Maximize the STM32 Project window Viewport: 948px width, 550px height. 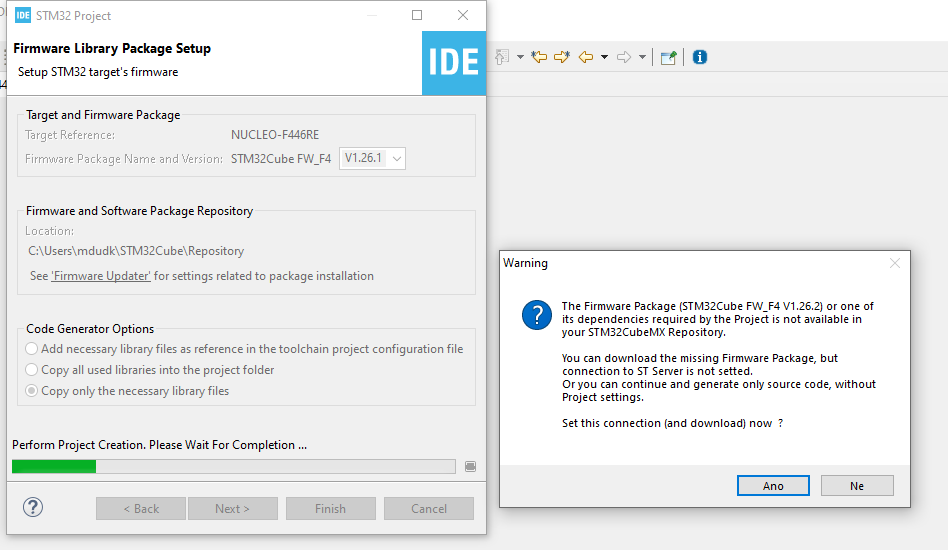(x=417, y=15)
